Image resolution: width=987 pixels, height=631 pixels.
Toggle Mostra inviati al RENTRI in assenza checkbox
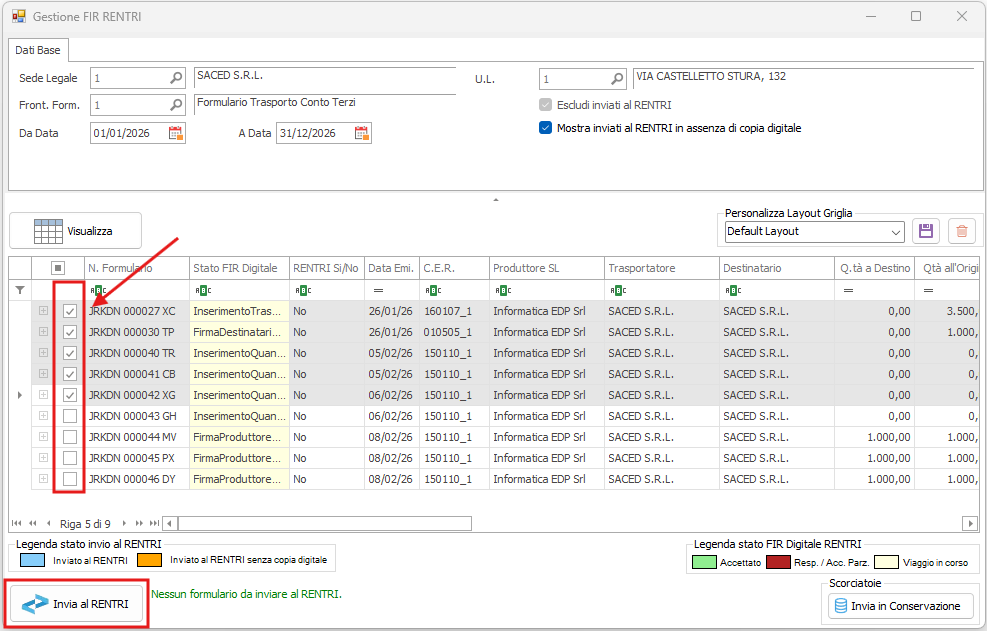click(x=545, y=128)
